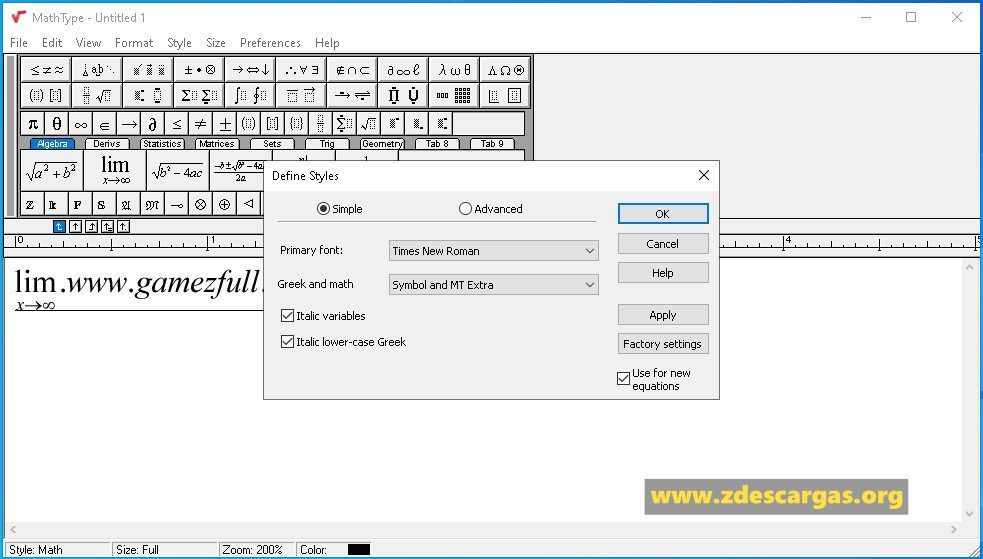
Task: Open the View menu
Action: pyautogui.click(x=88, y=43)
